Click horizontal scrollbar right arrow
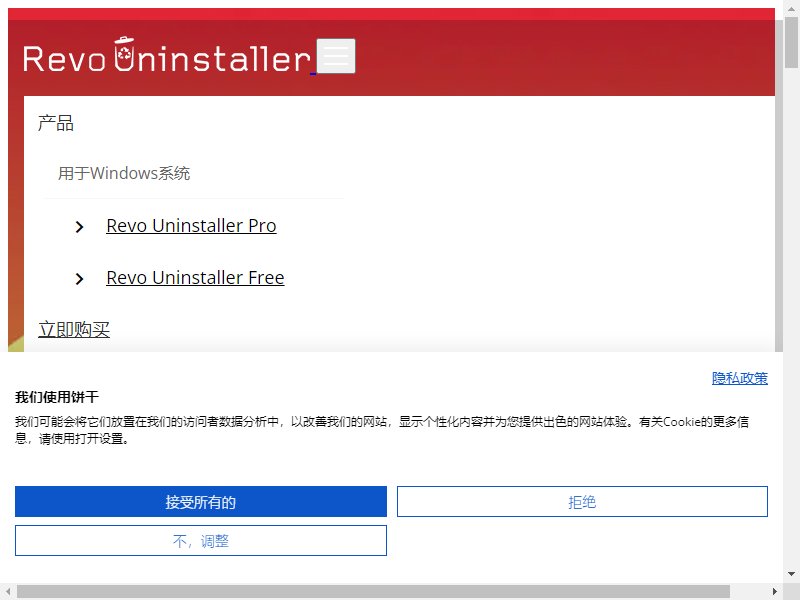 coord(775,591)
